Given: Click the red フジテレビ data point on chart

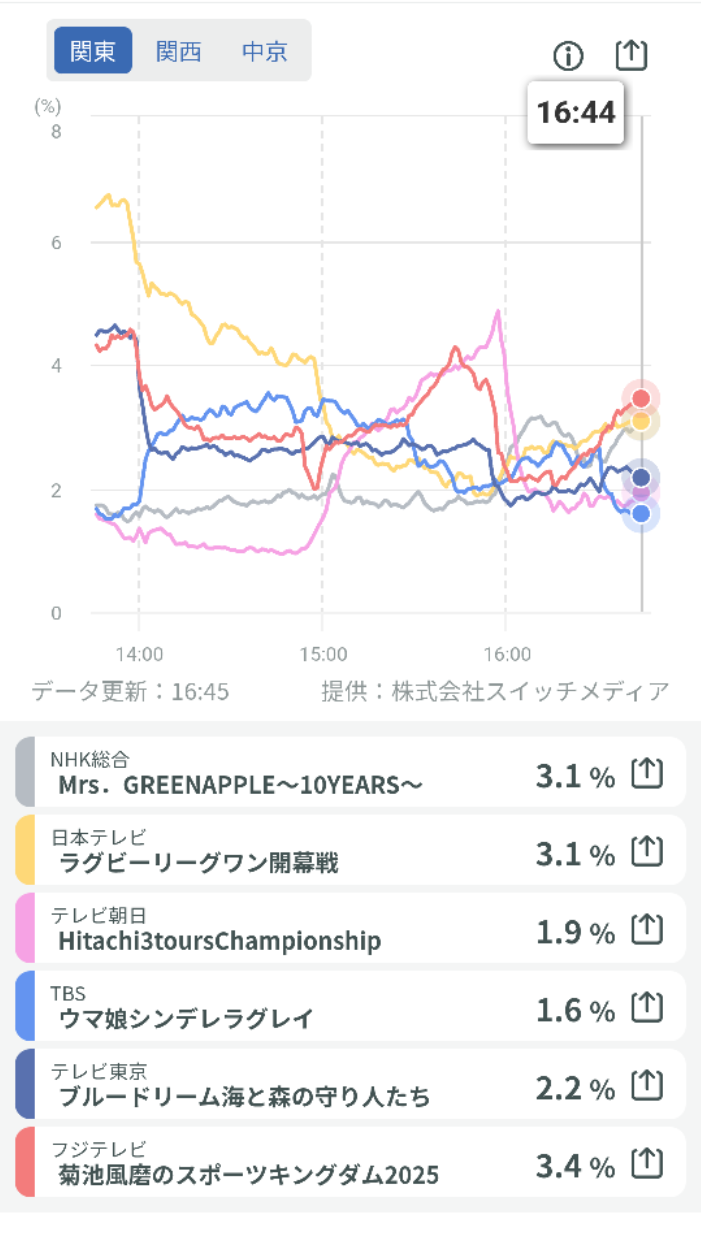Looking at the screenshot, I should click(641, 398).
